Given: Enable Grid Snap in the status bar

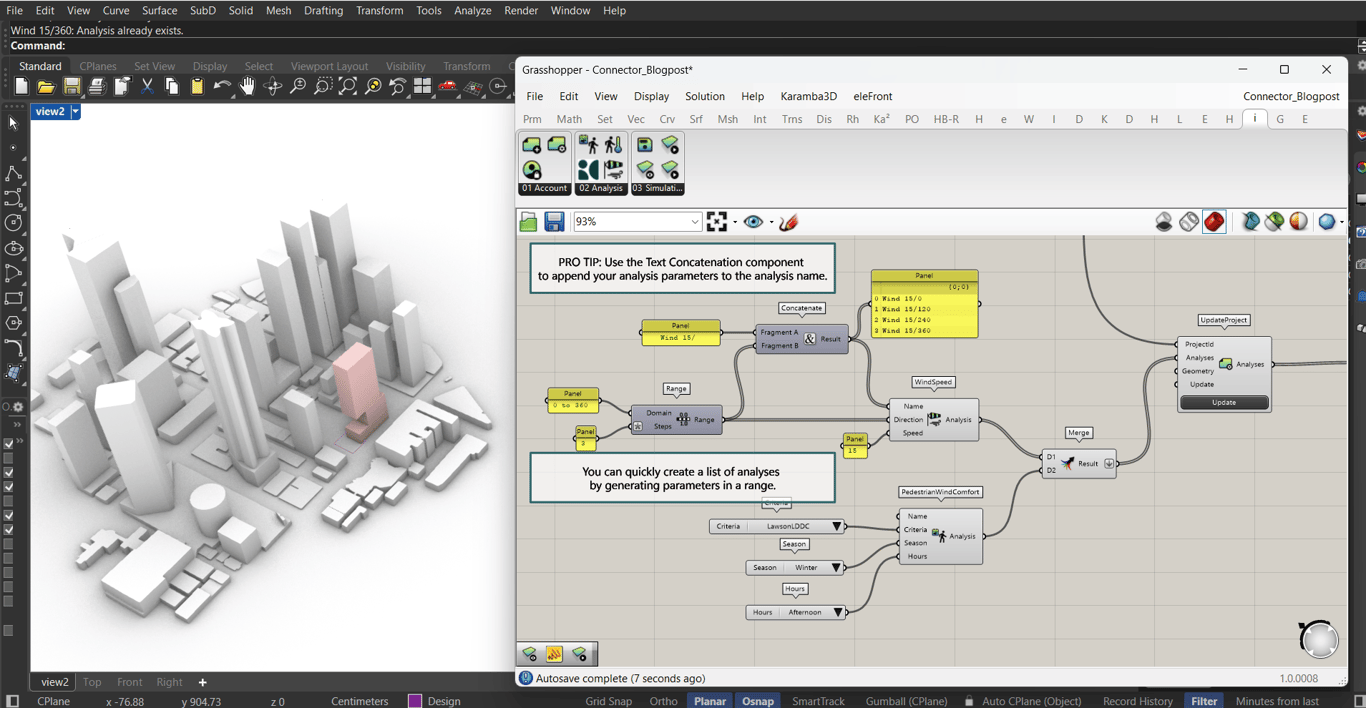Looking at the screenshot, I should [x=608, y=701].
